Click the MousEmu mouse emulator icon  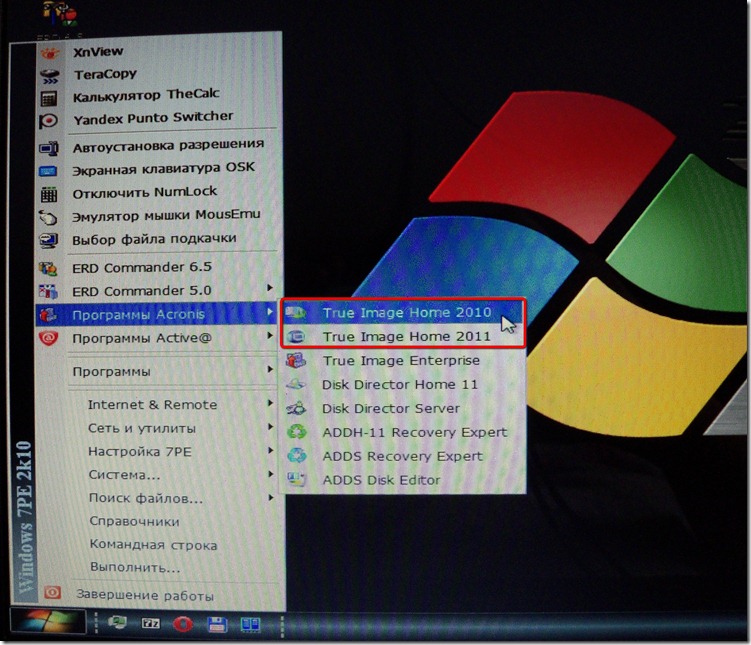click(48, 218)
